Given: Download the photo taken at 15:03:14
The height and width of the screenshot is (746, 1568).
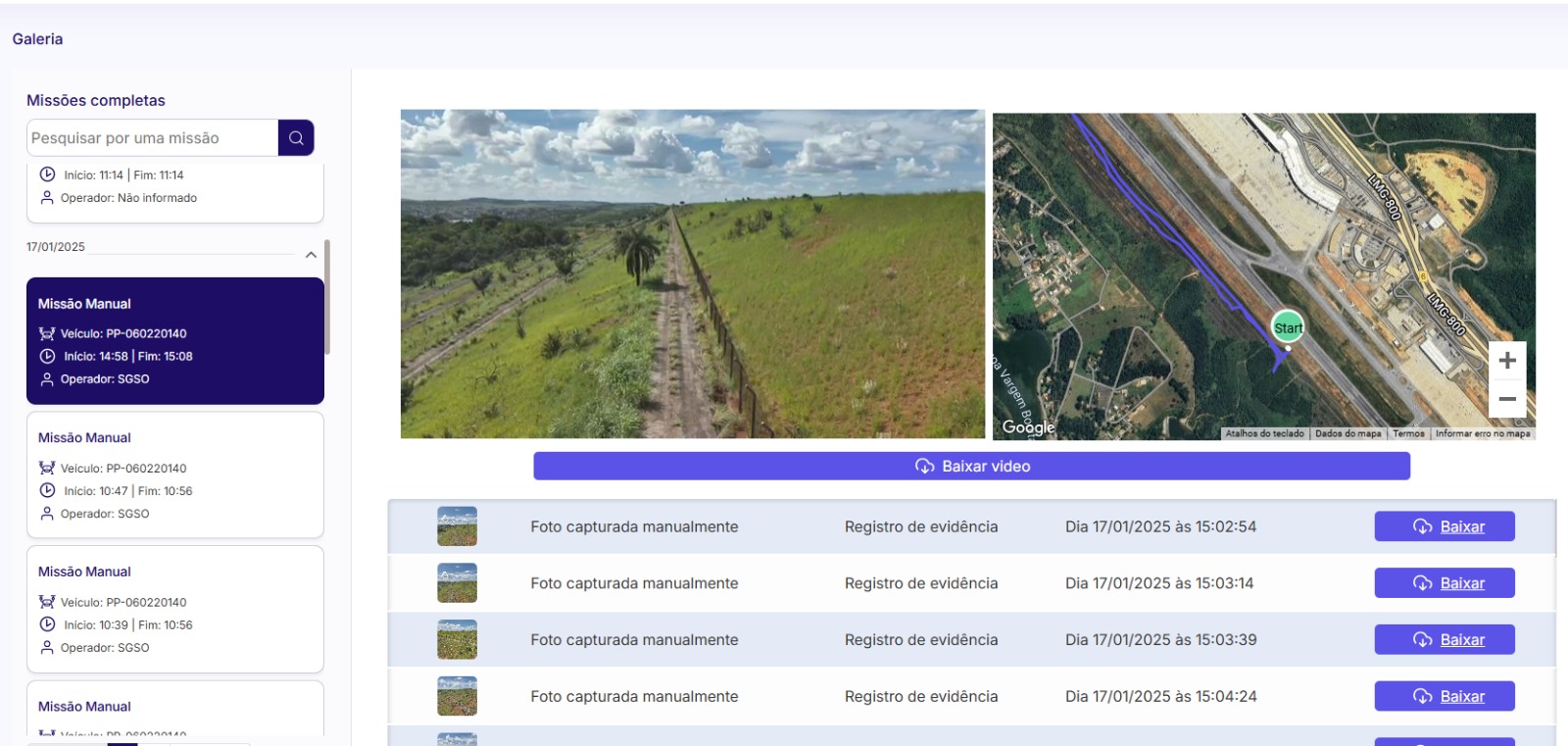Looking at the screenshot, I should click(1444, 583).
